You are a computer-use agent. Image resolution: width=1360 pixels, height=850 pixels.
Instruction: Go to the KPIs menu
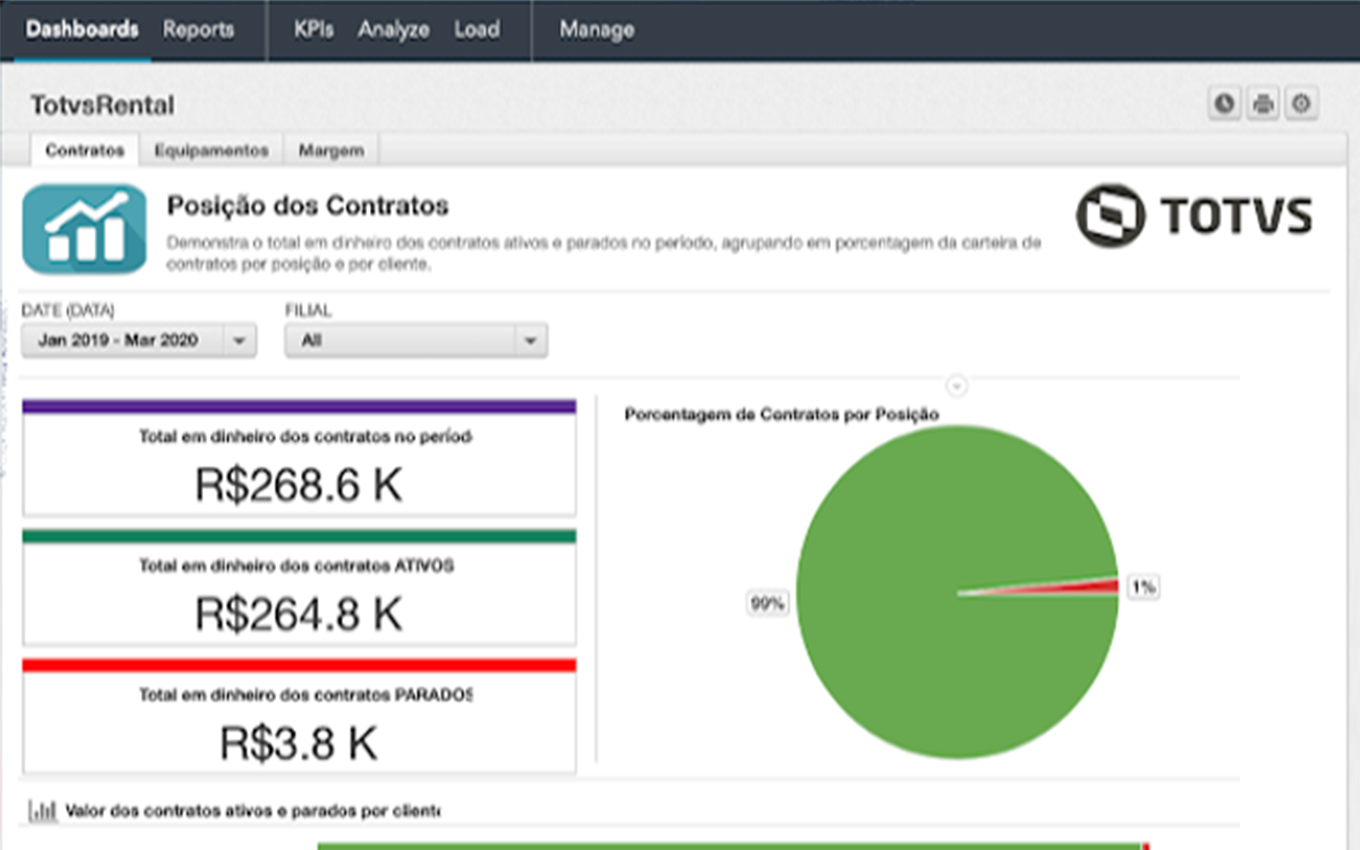tap(313, 30)
